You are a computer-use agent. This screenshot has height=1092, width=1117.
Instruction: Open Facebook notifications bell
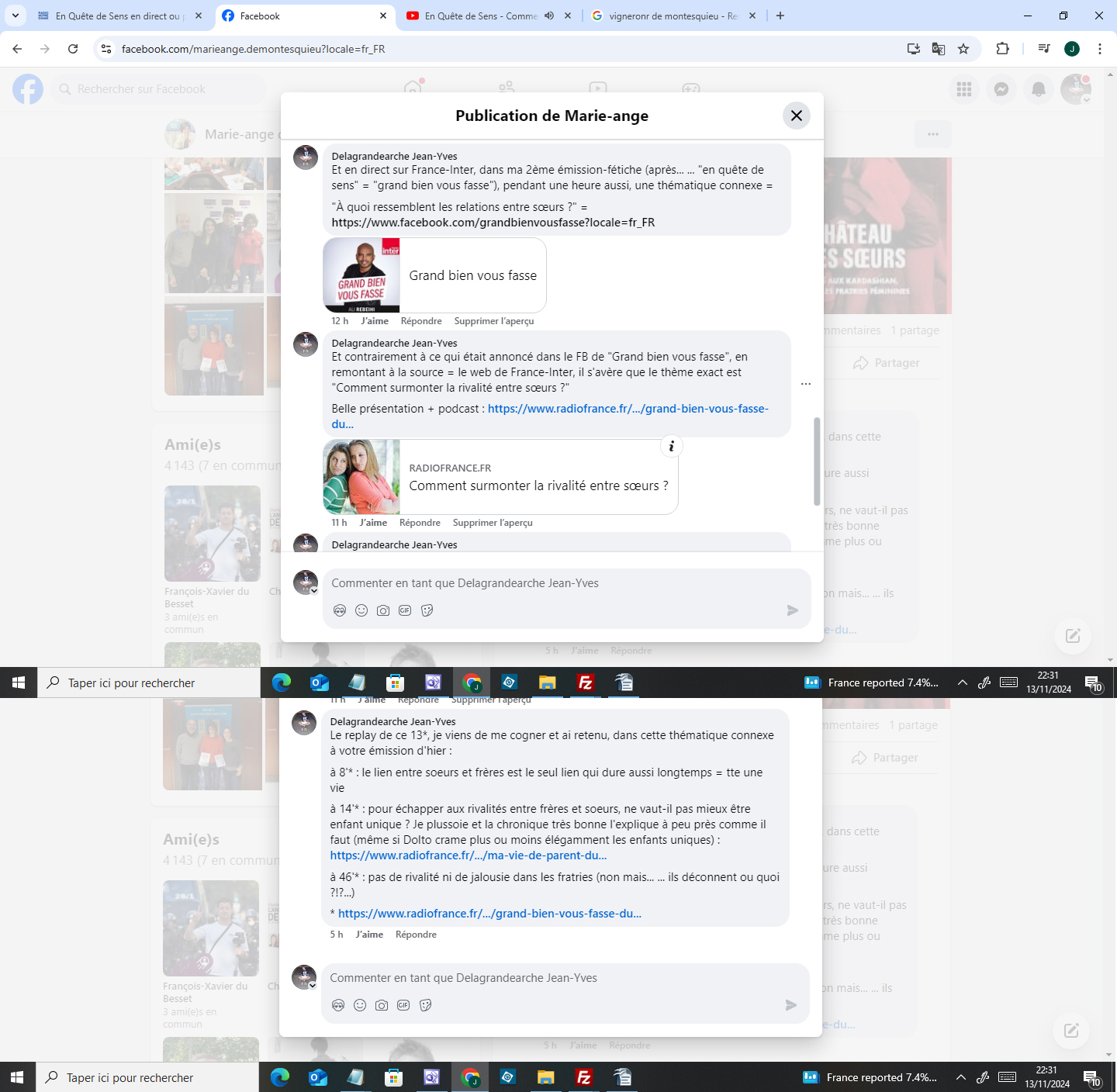point(1039,89)
